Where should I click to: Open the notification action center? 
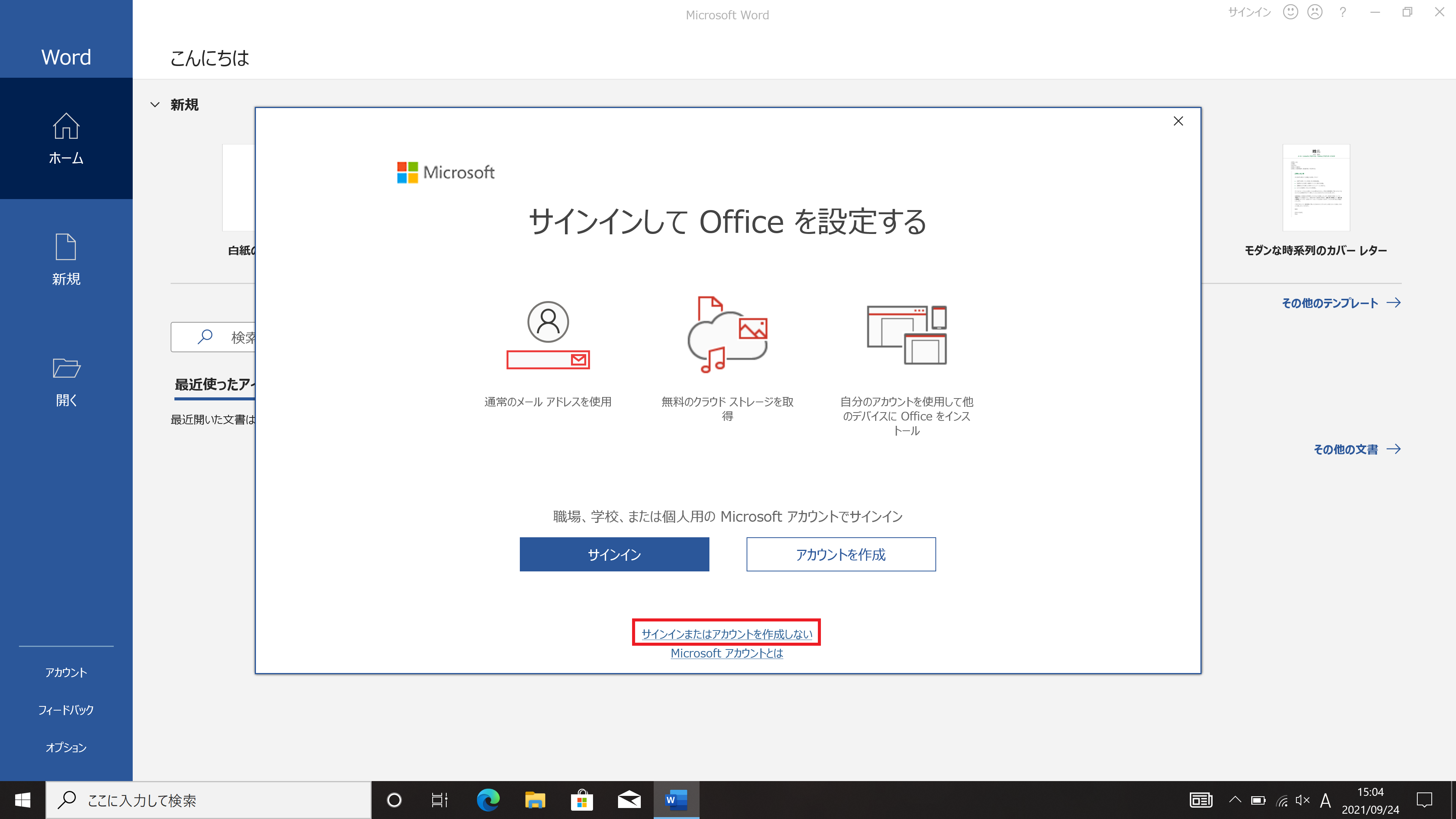1425,800
